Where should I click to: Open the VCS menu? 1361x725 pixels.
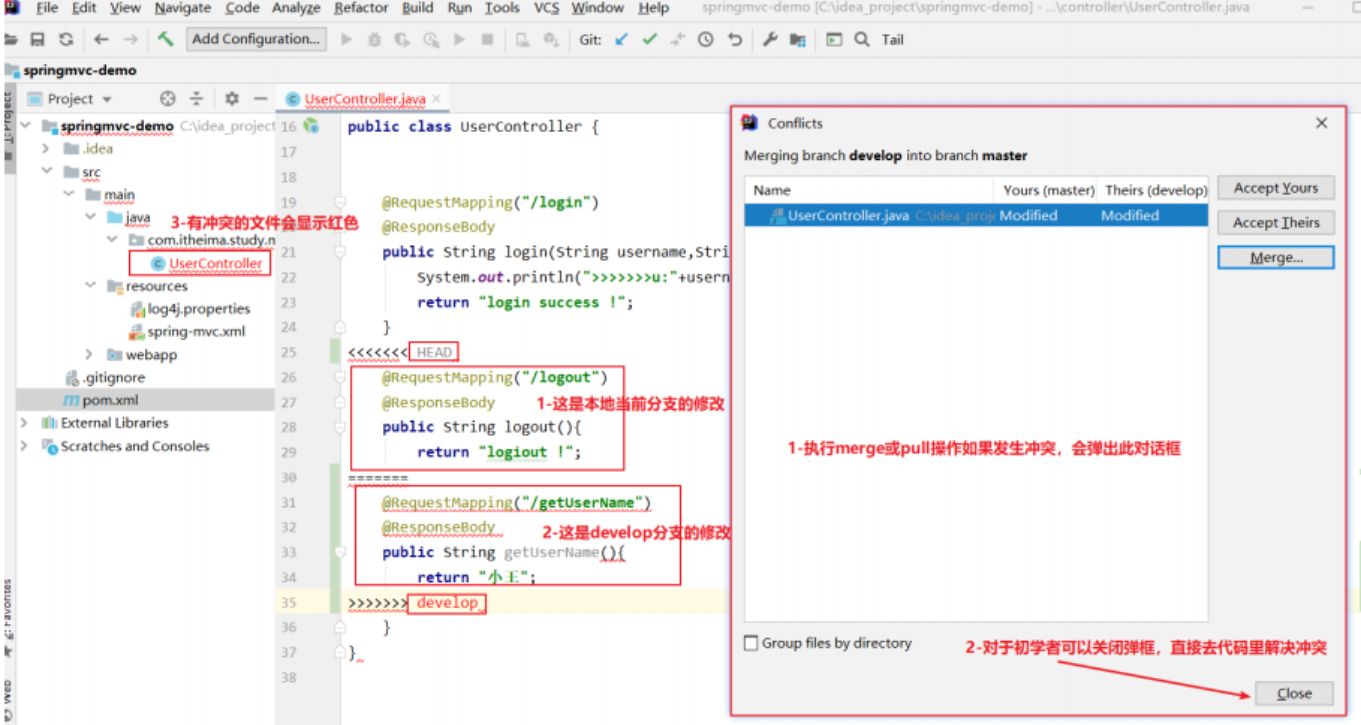tap(546, 8)
